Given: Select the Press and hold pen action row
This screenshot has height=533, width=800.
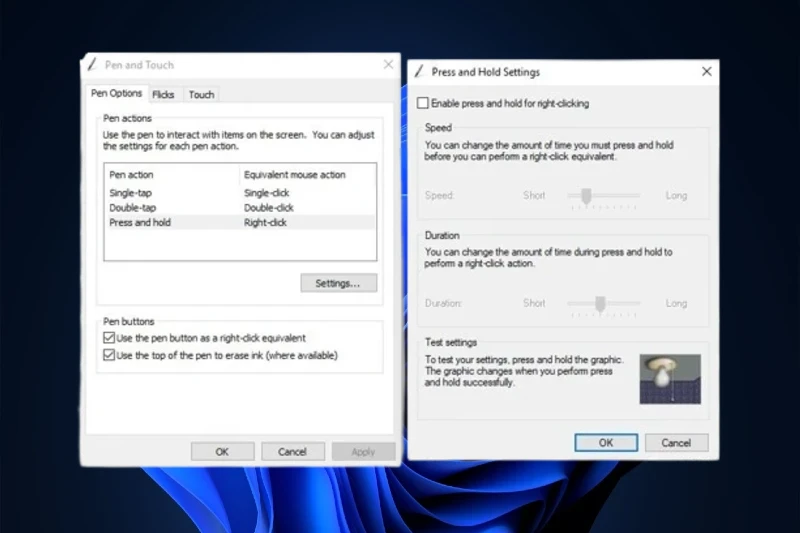Looking at the screenshot, I should click(140, 223).
